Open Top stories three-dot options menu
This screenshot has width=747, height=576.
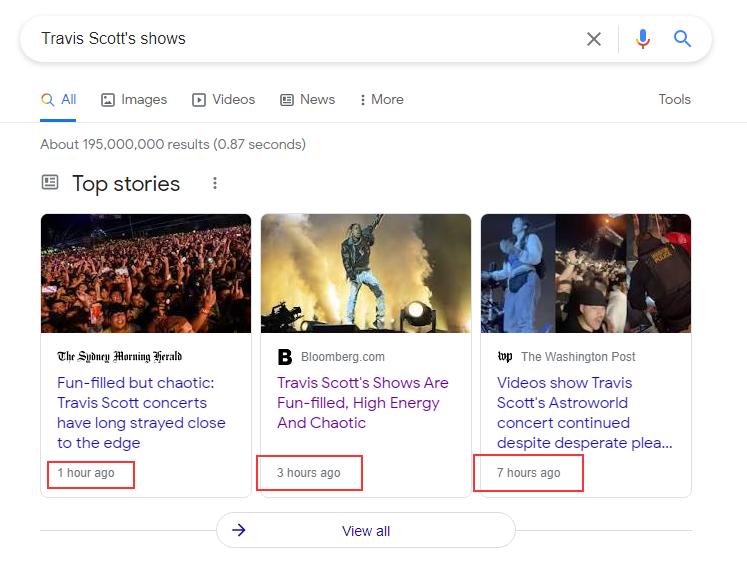[214, 184]
